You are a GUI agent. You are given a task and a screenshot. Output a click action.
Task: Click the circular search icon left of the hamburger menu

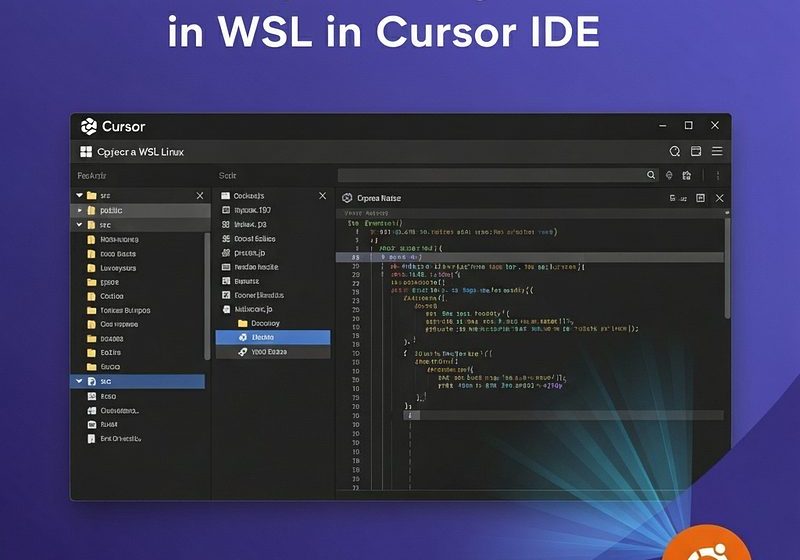pos(674,151)
